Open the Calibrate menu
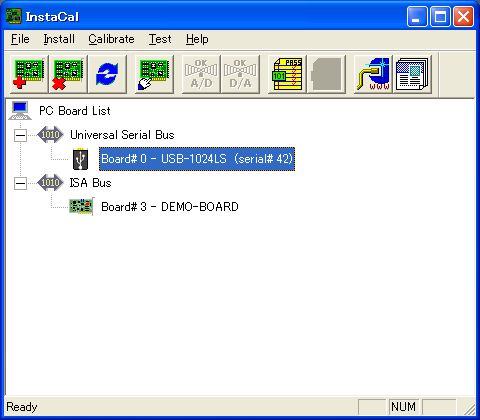 pos(111,39)
